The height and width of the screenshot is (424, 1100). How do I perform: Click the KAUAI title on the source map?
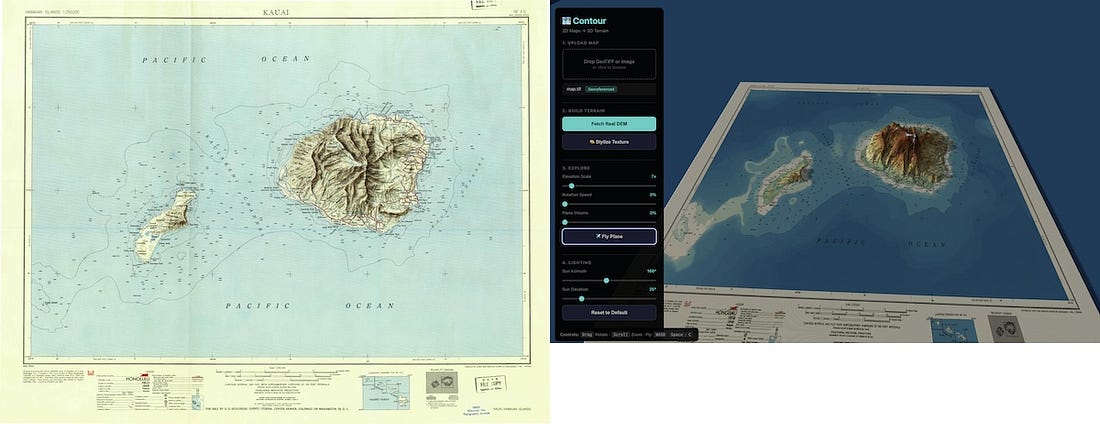point(276,12)
